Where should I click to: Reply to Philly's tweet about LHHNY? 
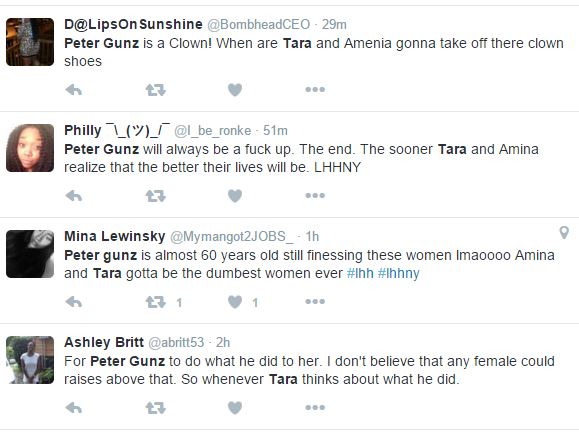pos(73,196)
